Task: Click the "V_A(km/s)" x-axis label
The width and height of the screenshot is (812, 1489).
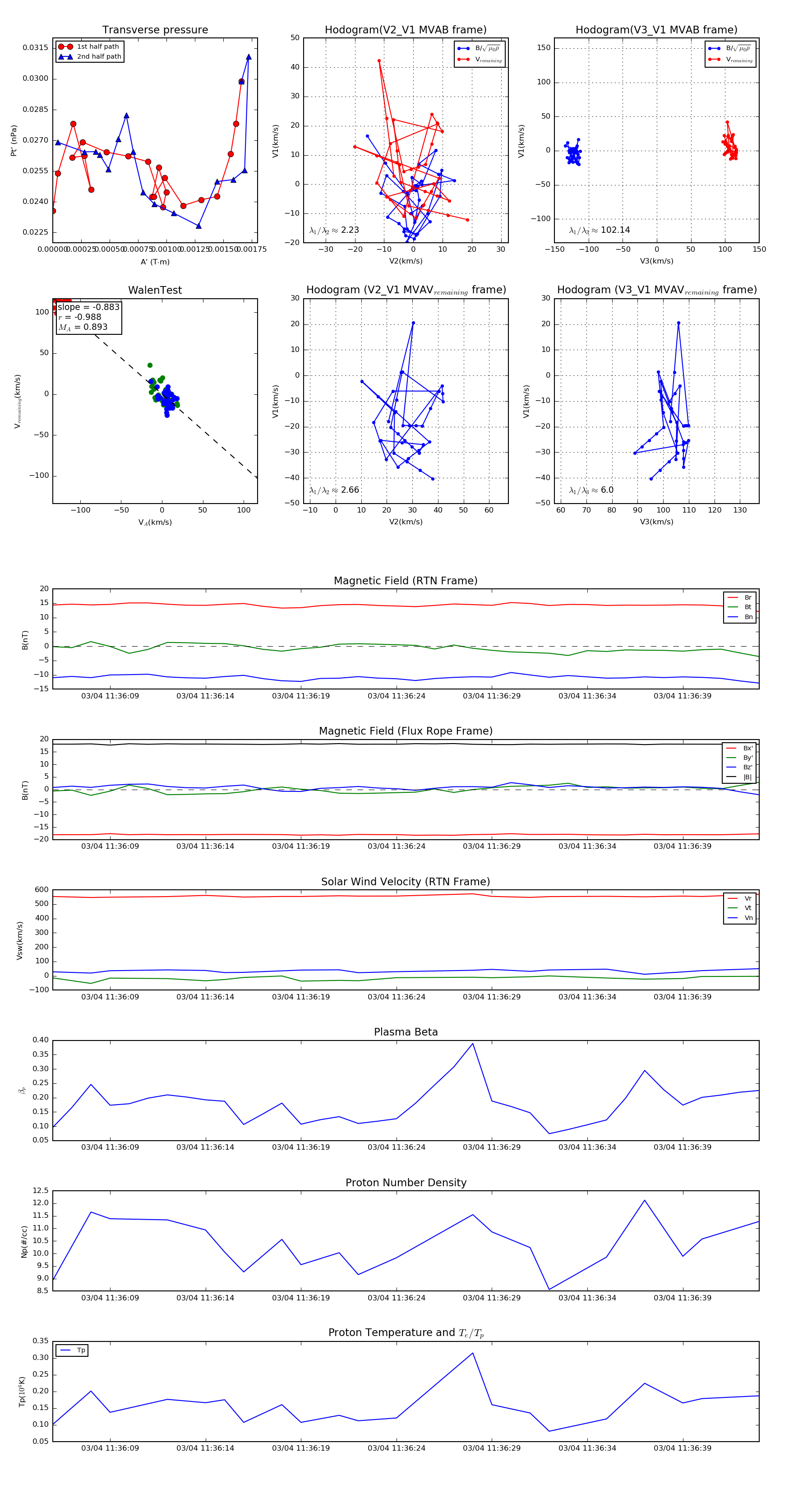Action: (x=155, y=523)
